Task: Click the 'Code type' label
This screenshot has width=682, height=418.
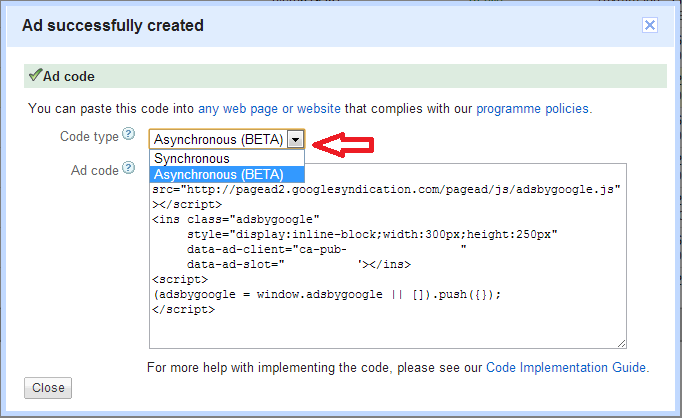Action: tap(89, 137)
